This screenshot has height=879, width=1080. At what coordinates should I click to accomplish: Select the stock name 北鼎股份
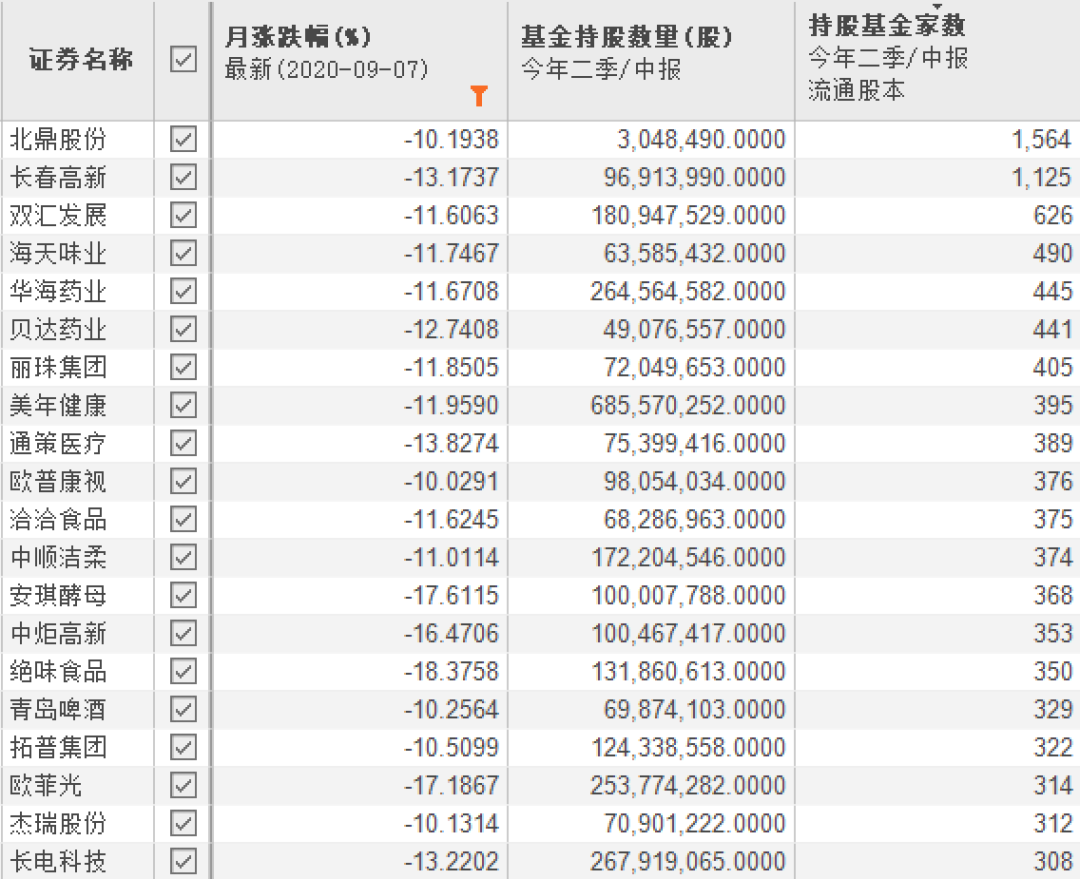(58, 139)
